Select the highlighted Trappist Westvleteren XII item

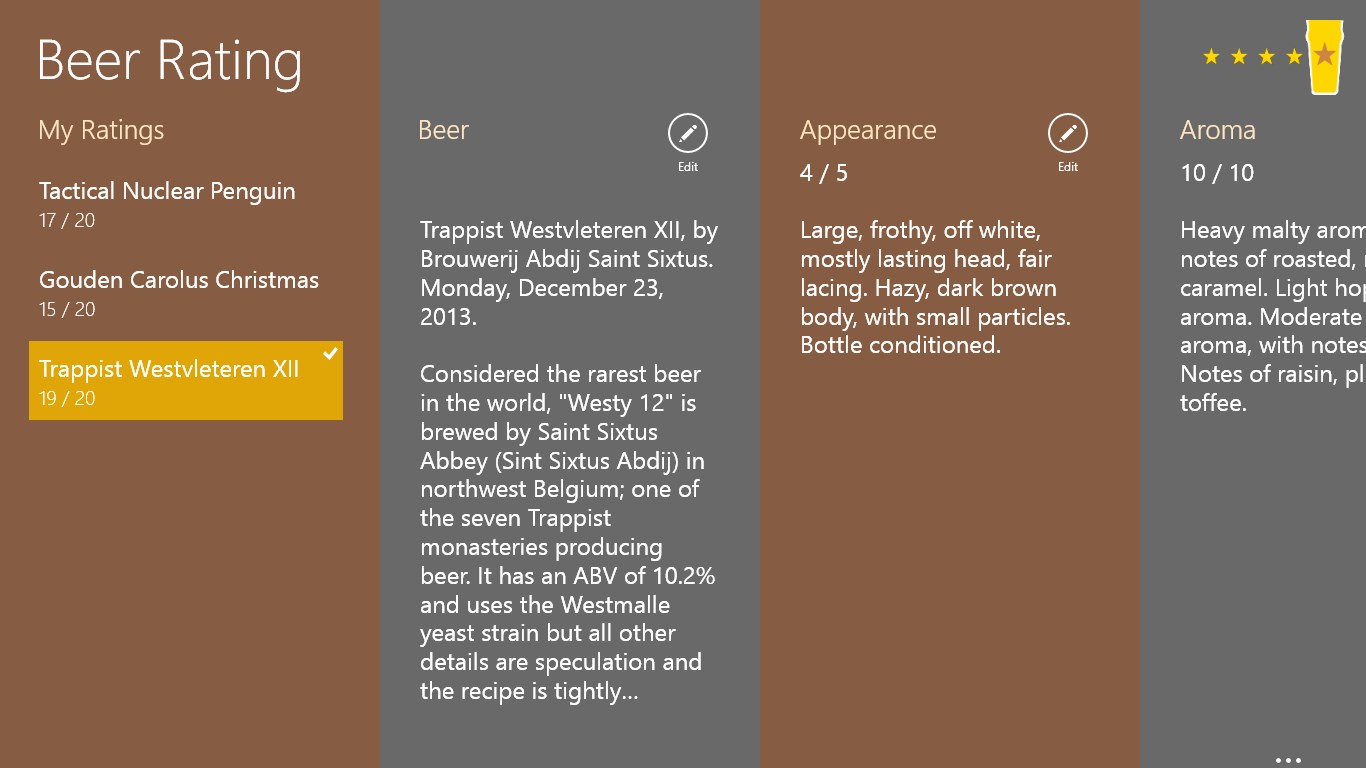(170, 380)
